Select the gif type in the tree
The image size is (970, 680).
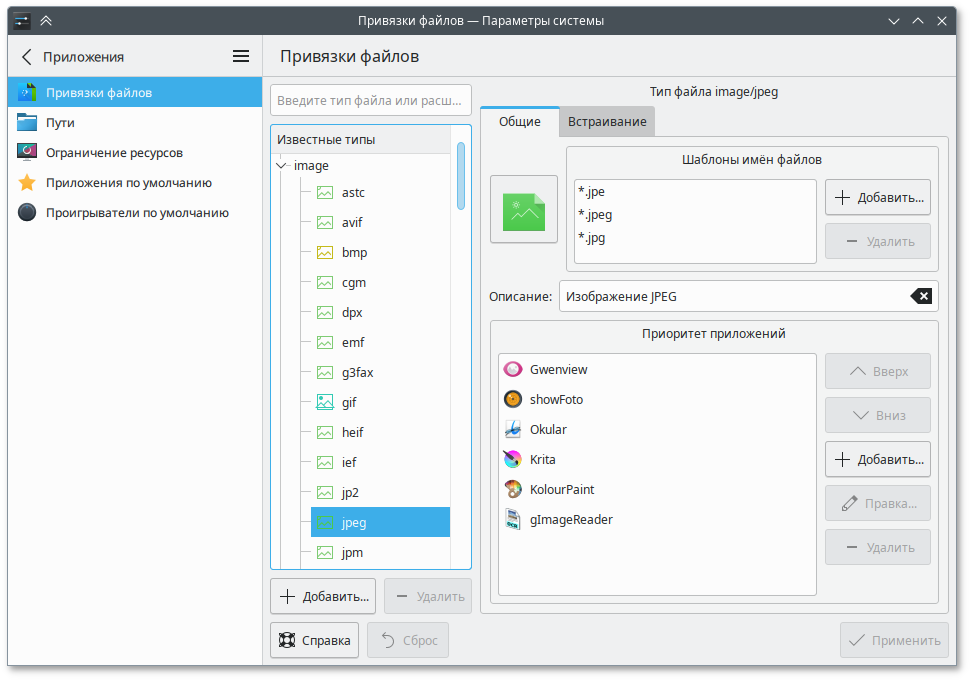coord(349,403)
